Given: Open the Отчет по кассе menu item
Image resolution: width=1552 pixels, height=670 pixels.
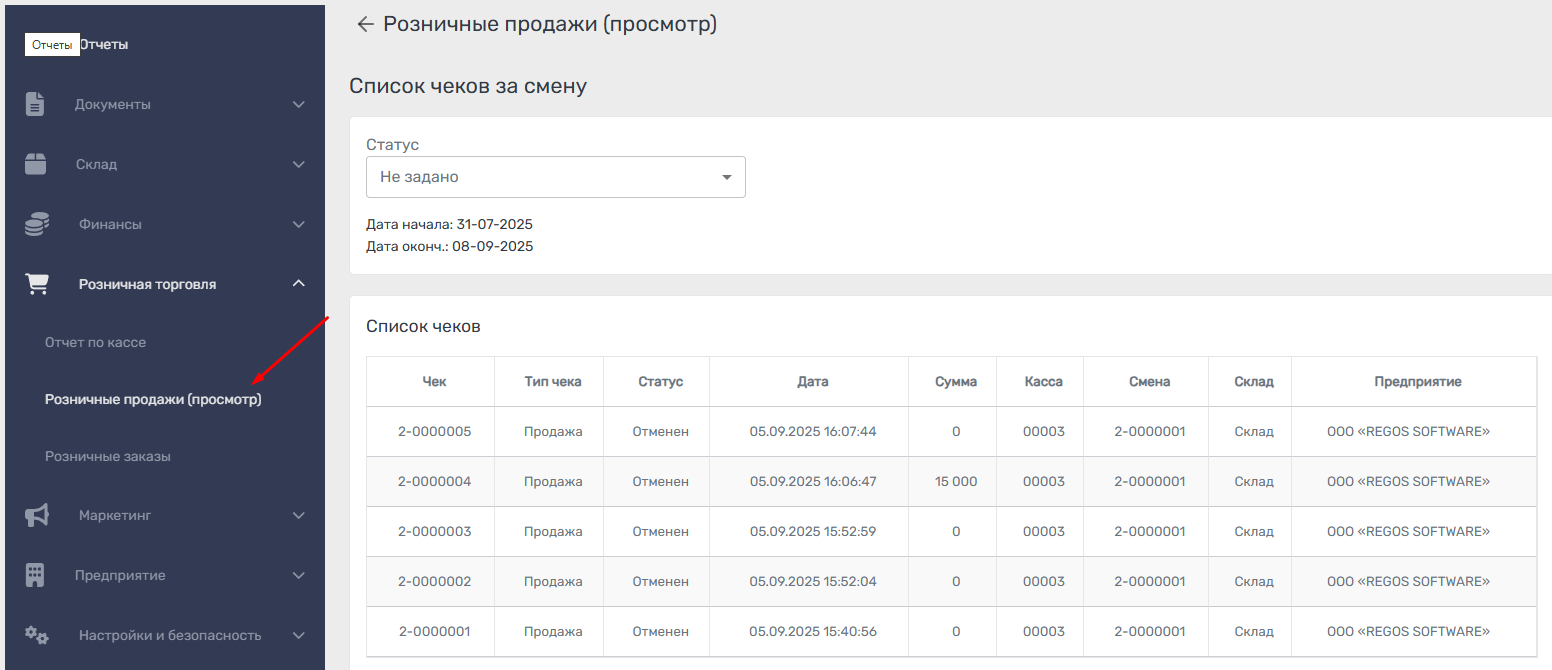Looking at the screenshot, I should pyautogui.click(x=95, y=342).
